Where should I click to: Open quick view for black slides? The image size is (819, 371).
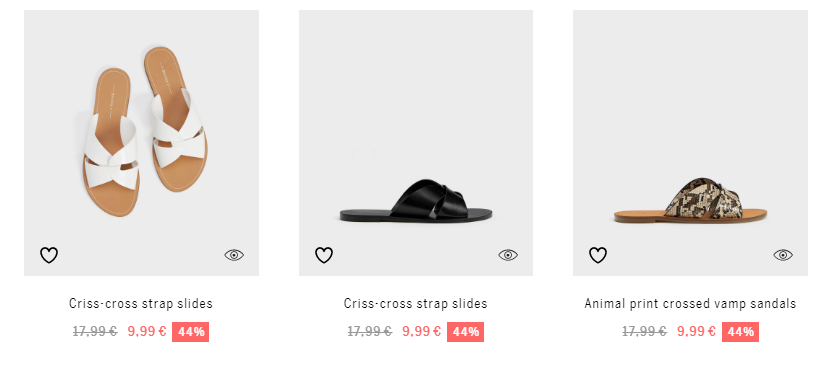pyautogui.click(x=508, y=255)
